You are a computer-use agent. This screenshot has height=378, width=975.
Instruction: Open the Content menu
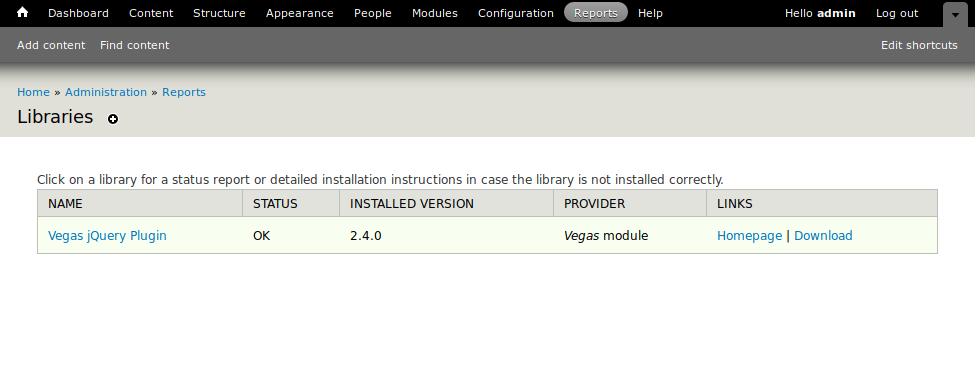click(x=151, y=13)
